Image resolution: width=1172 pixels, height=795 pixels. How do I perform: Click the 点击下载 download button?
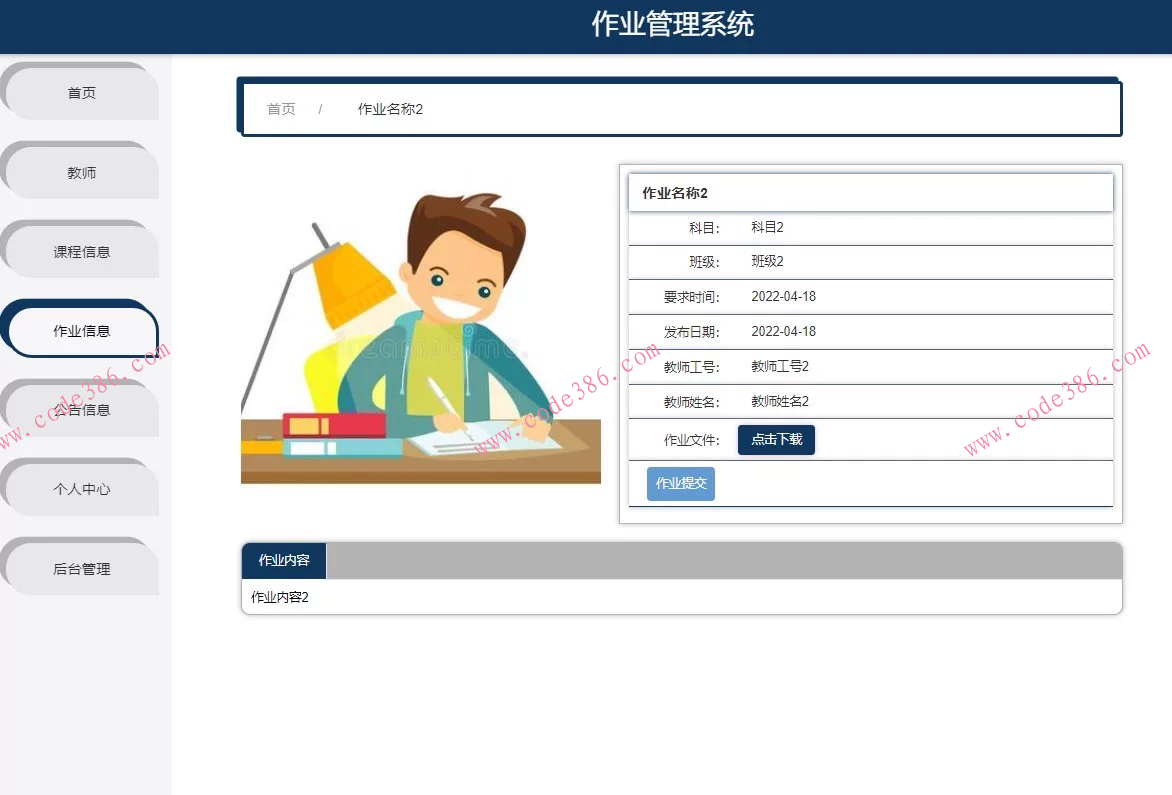776,439
